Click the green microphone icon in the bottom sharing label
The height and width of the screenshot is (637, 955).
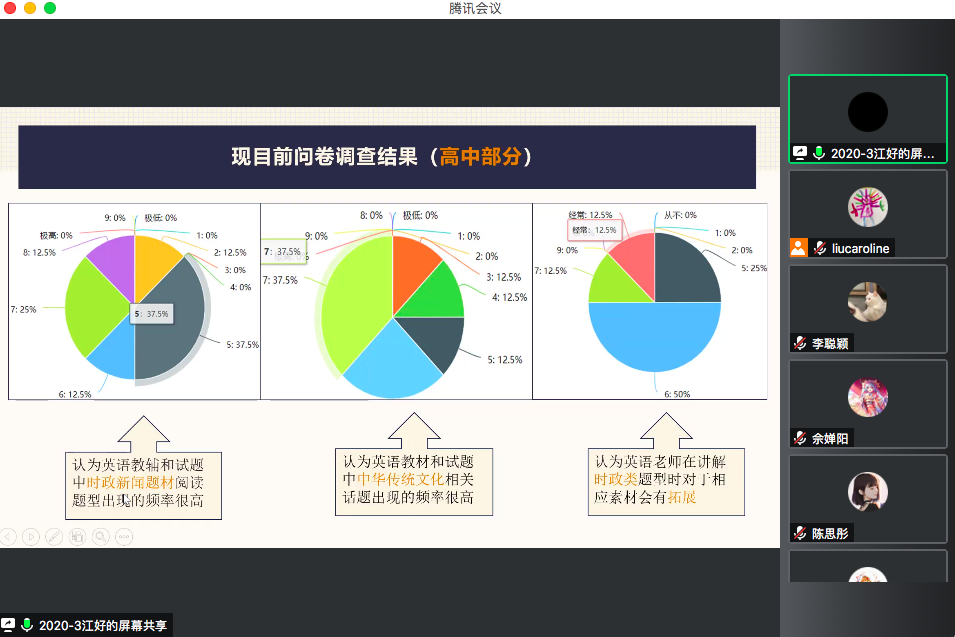[x=27, y=626]
